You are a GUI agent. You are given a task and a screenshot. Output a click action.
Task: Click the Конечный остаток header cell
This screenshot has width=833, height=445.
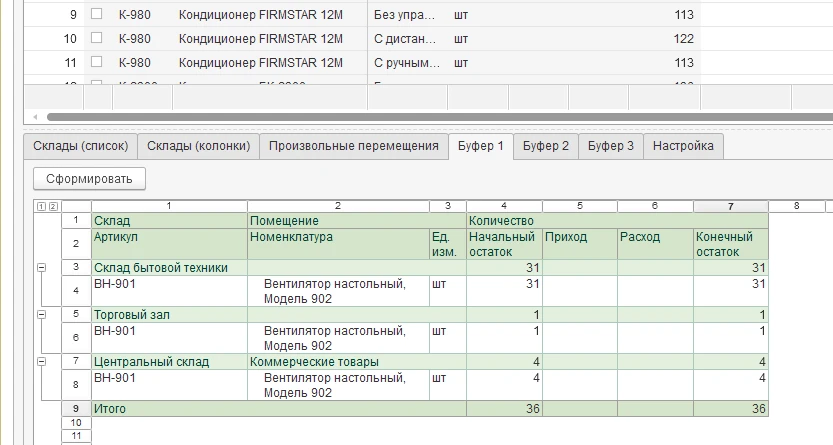[730, 244]
